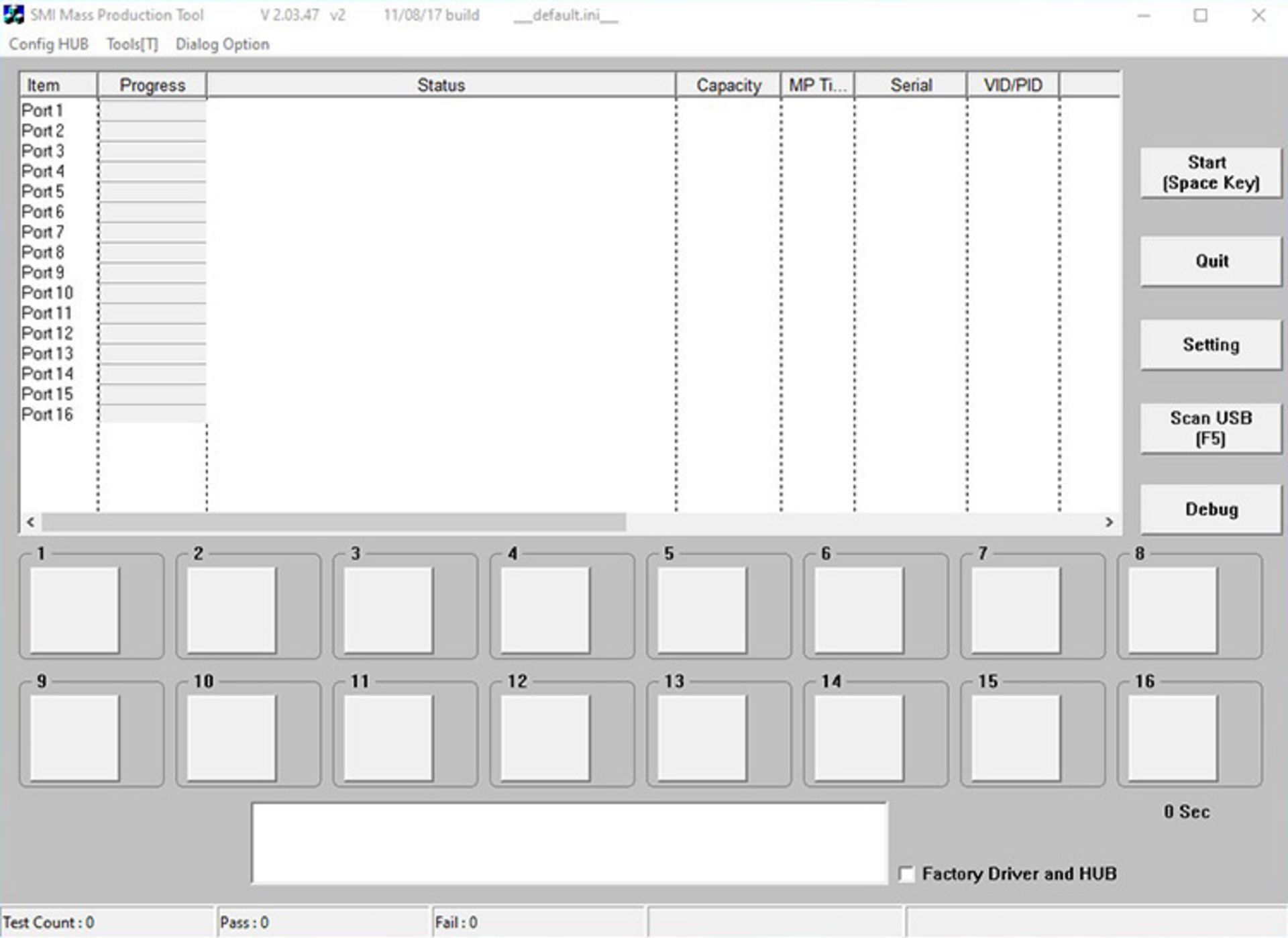Click the Start (Space Key) button
This screenshot has width=1288, height=938.
pos(1210,172)
